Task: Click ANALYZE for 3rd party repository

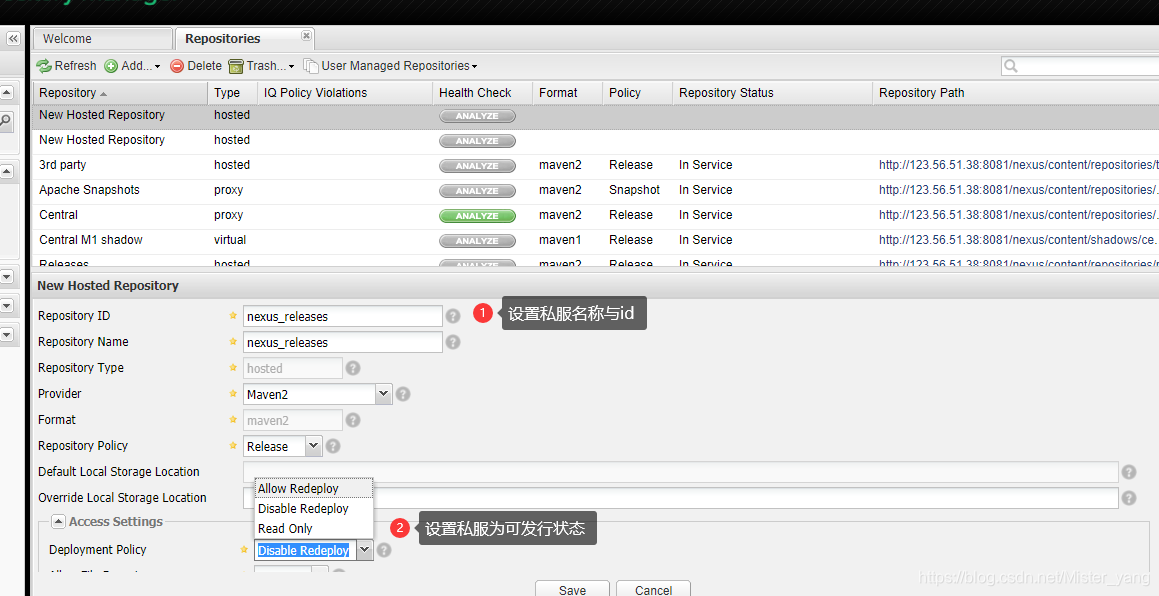Action: pyautogui.click(x=477, y=166)
